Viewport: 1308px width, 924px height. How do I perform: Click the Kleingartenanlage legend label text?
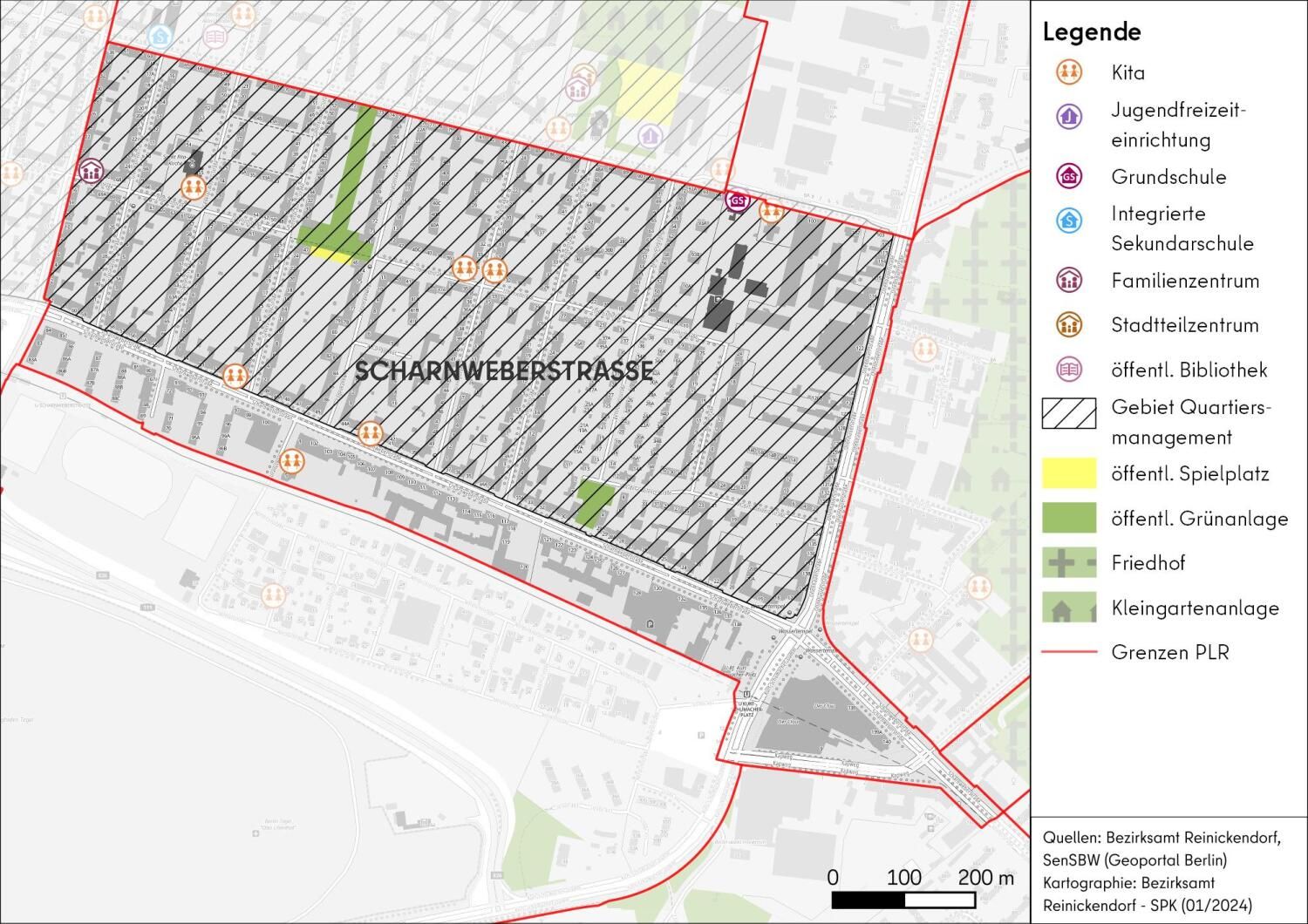pos(1195,608)
